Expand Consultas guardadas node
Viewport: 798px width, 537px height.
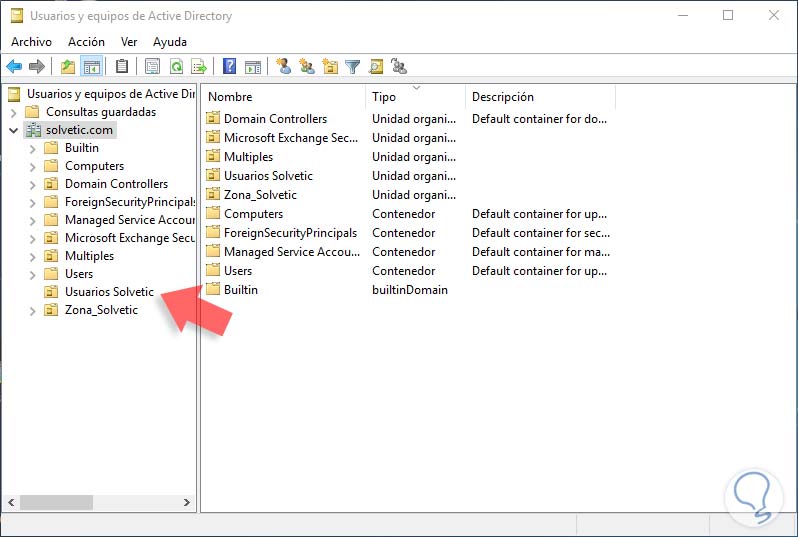pos(14,112)
